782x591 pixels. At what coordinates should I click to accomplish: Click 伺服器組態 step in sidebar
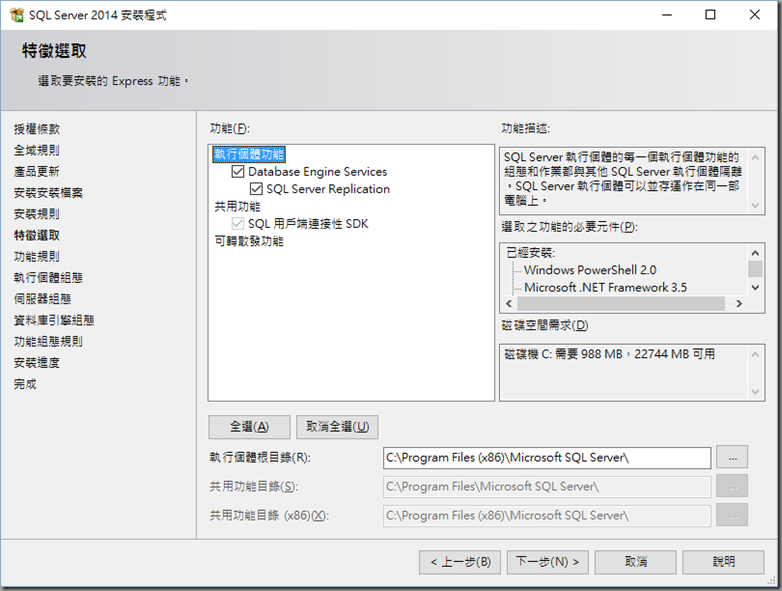pyautogui.click(x=42, y=299)
